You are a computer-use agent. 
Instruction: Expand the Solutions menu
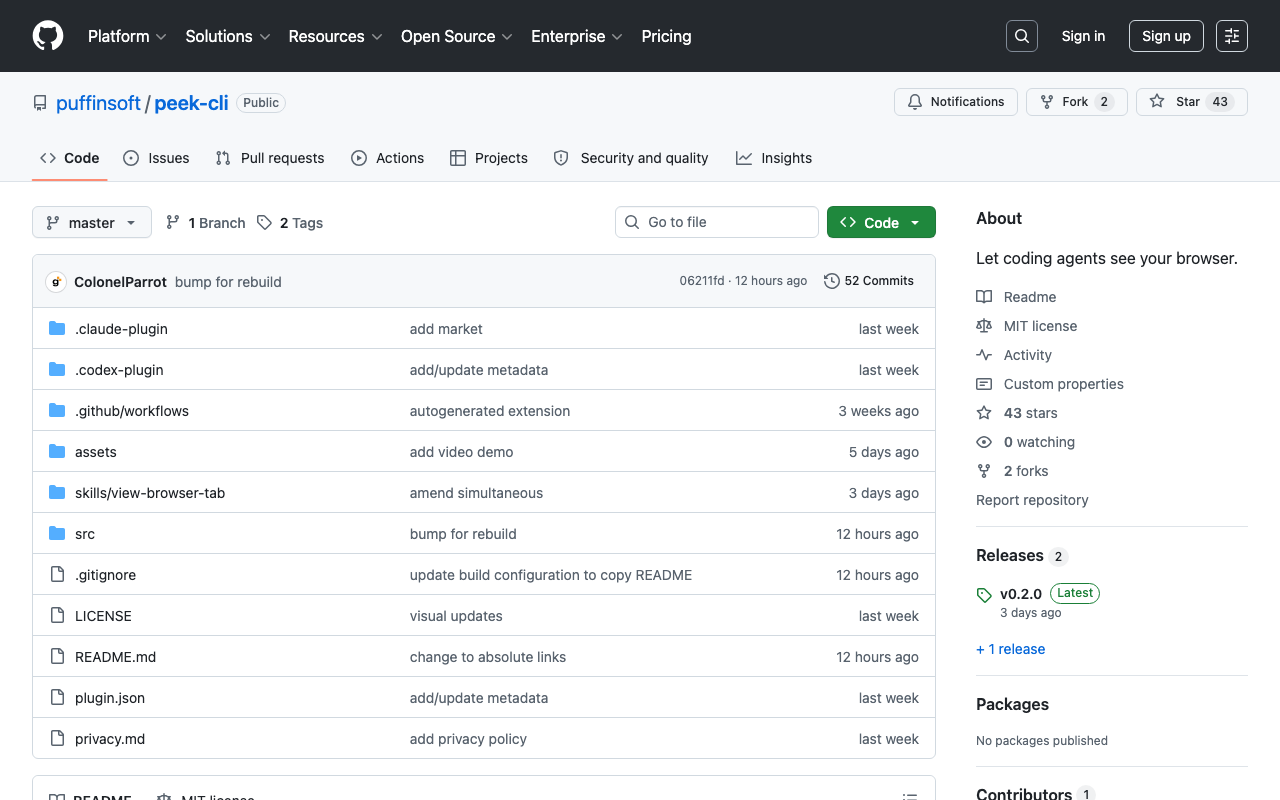[x=228, y=36]
